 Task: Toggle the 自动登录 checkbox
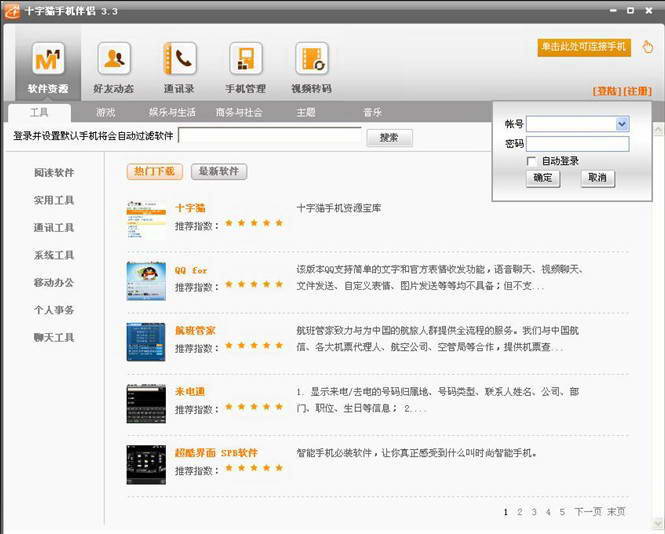tap(531, 161)
